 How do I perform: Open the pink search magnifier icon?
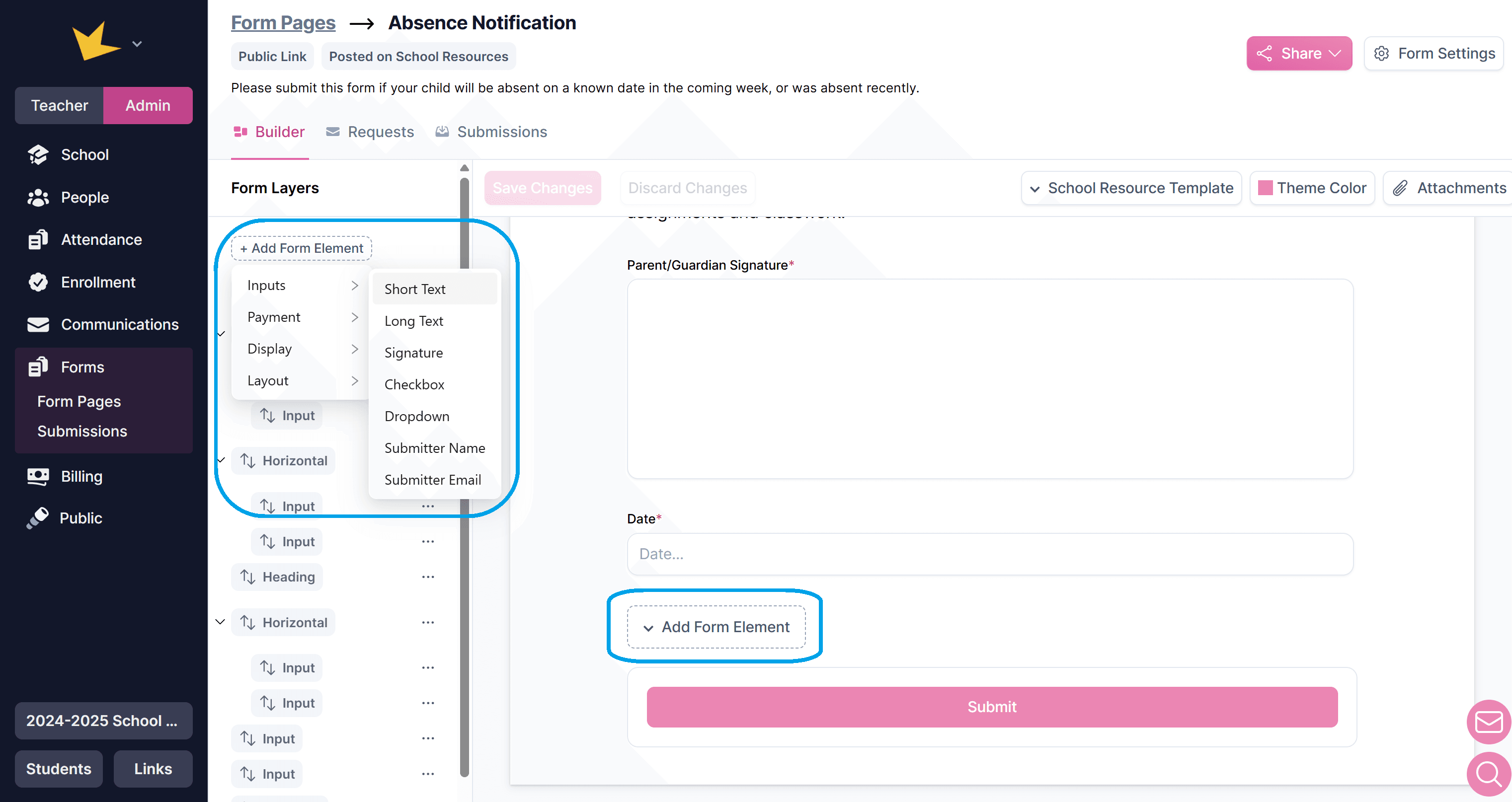pos(1488,774)
